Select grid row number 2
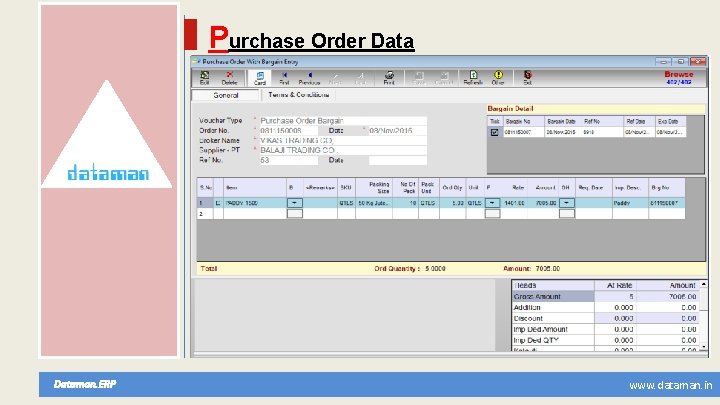720x405 pixels. 205,214
